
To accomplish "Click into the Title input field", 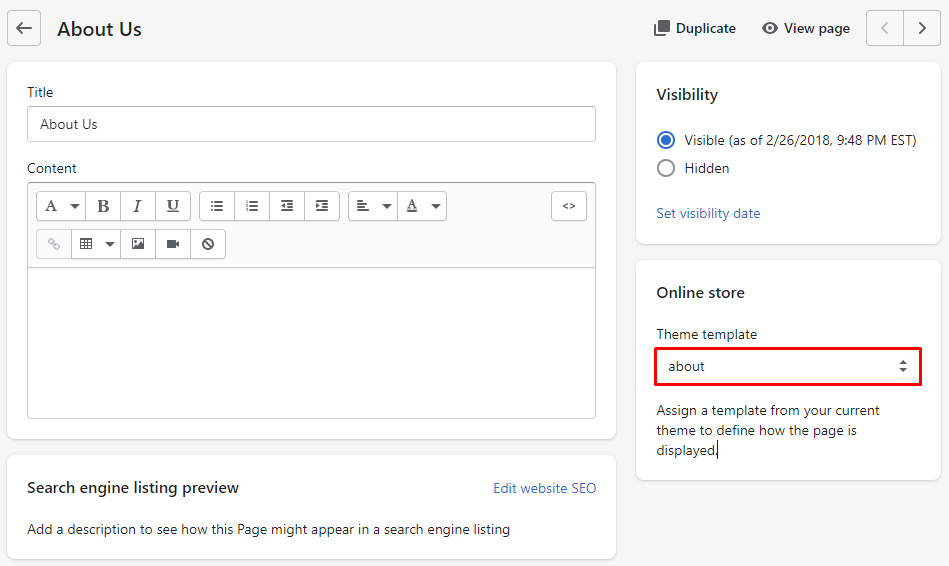I will point(311,124).
